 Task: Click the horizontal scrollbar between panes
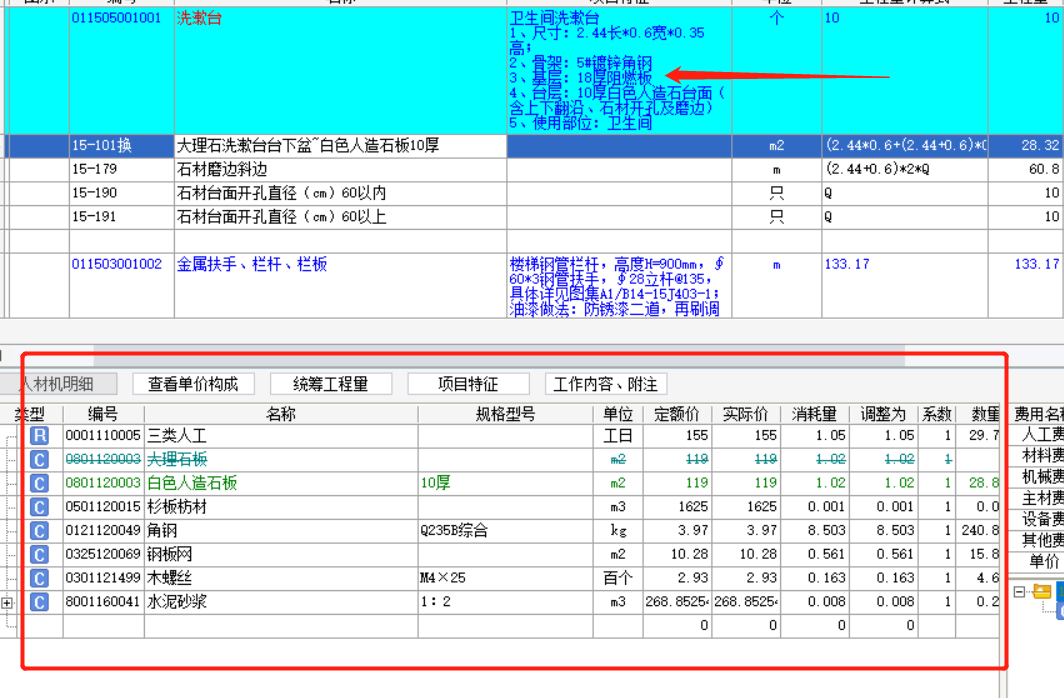point(499,355)
